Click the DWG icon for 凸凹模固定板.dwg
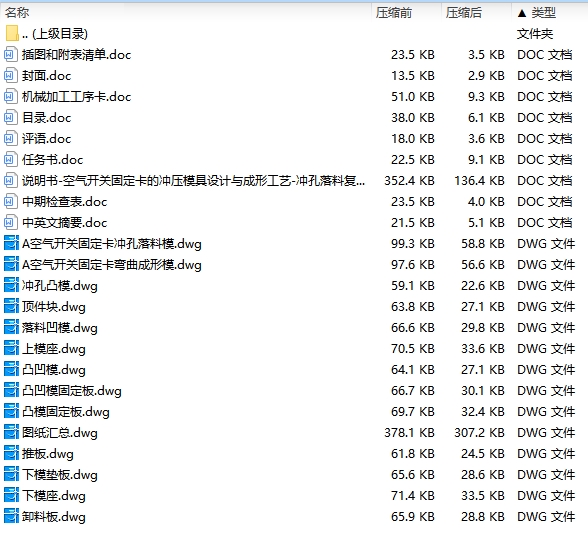This screenshot has width=588, height=560. [11, 390]
